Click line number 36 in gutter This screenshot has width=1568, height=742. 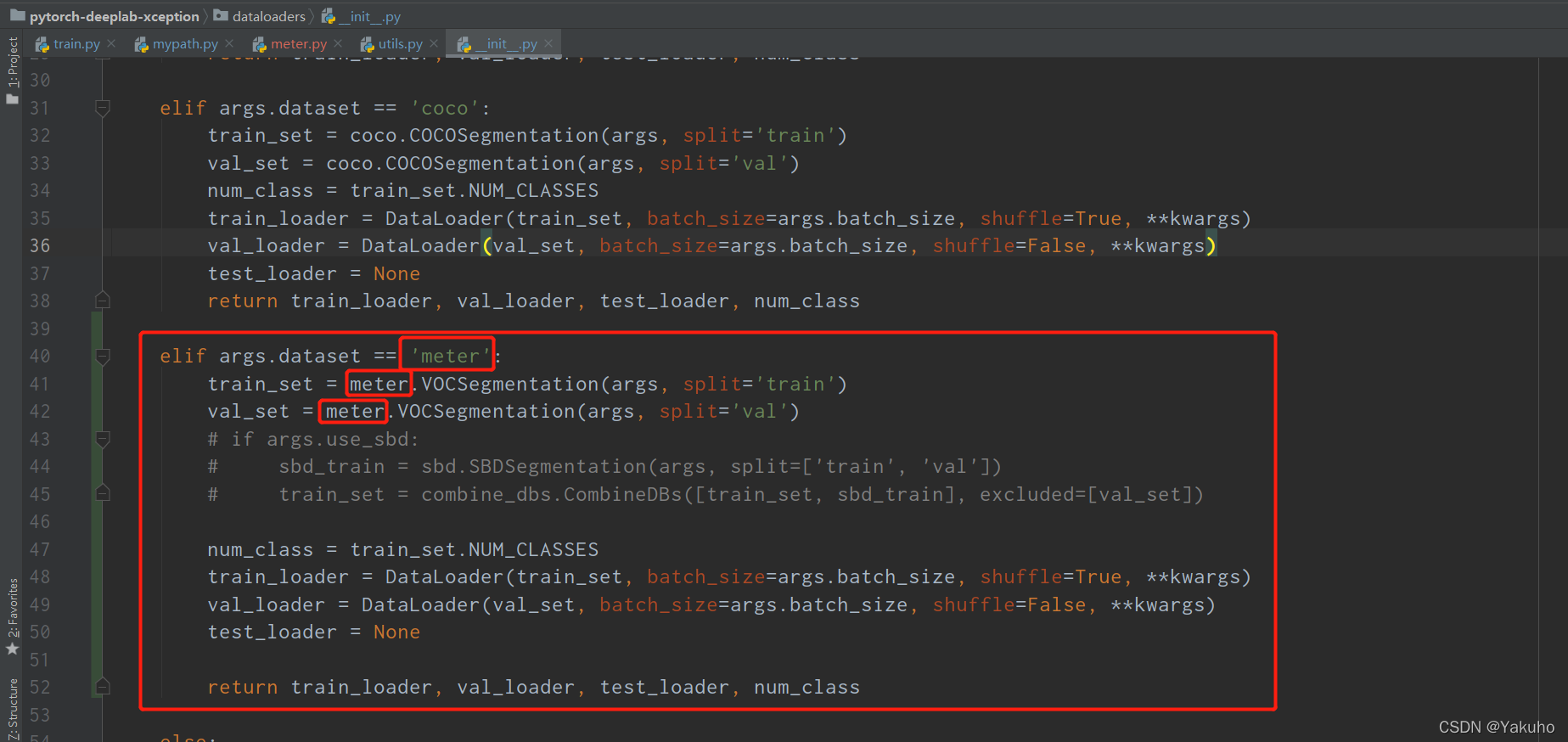tap(40, 245)
